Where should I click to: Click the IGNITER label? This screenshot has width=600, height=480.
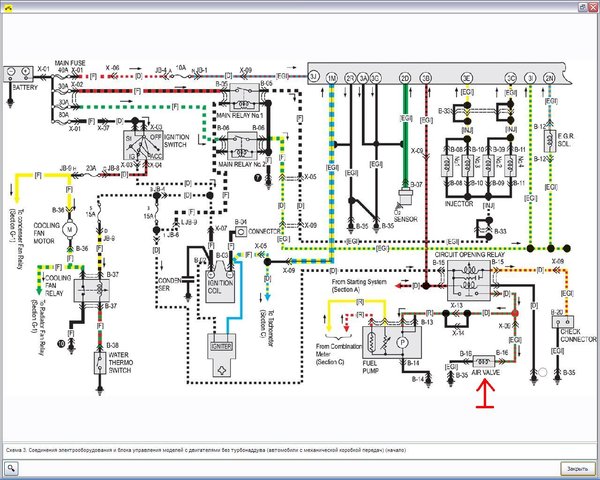click(x=222, y=346)
